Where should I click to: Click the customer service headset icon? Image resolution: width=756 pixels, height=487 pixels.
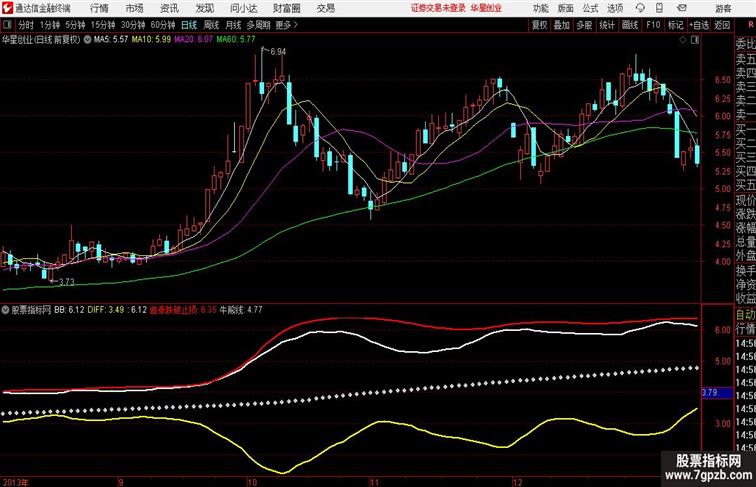point(640,8)
